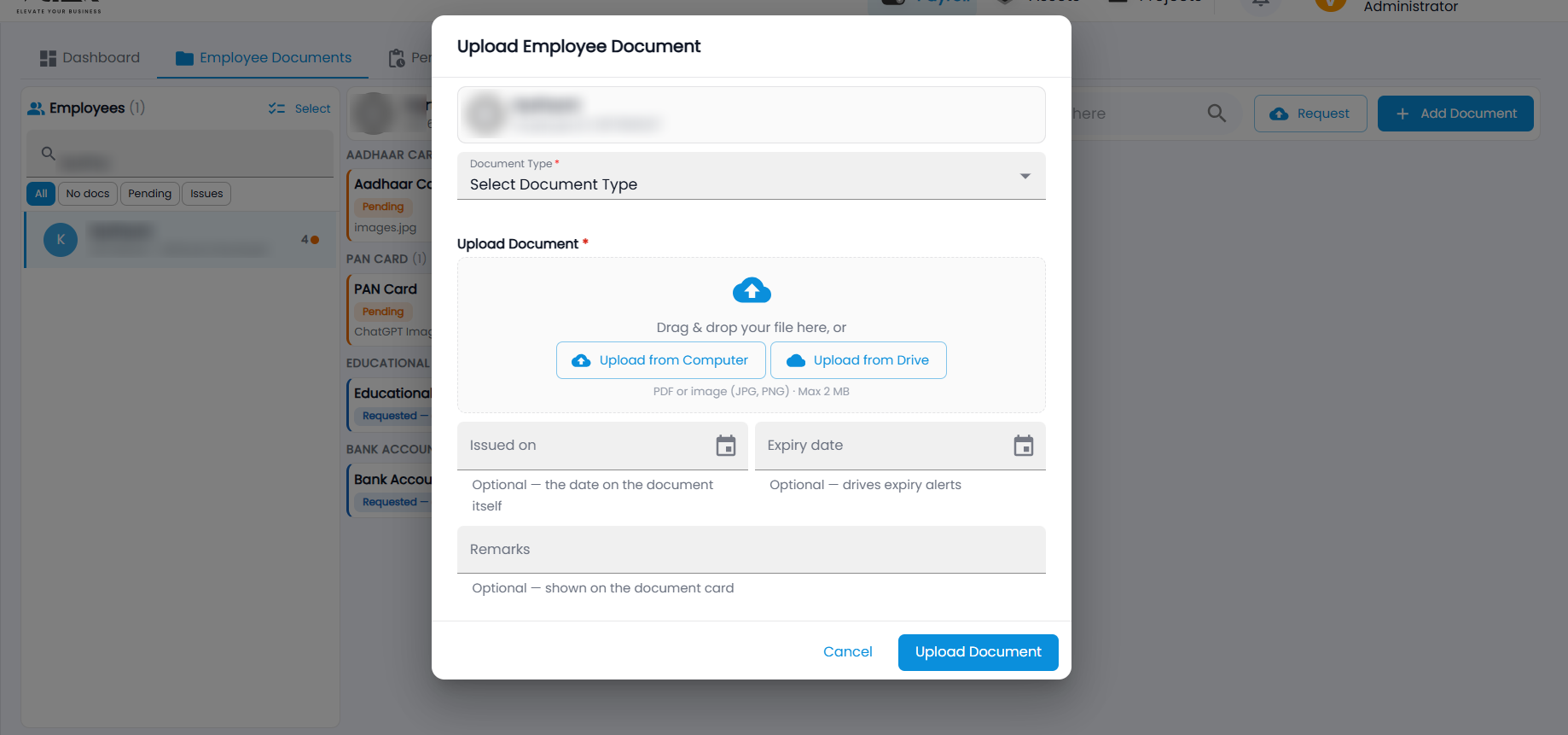Open the Educational document card

coord(390,404)
